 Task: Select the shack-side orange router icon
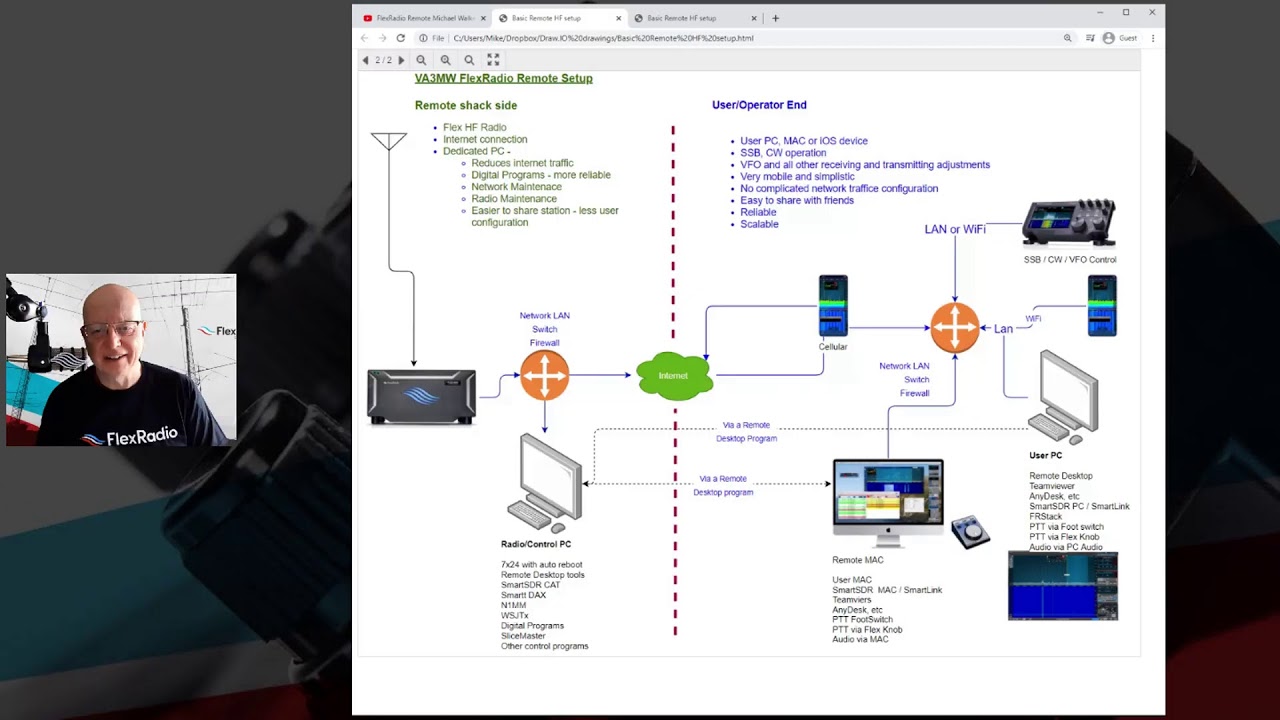(x=544, y=376)
